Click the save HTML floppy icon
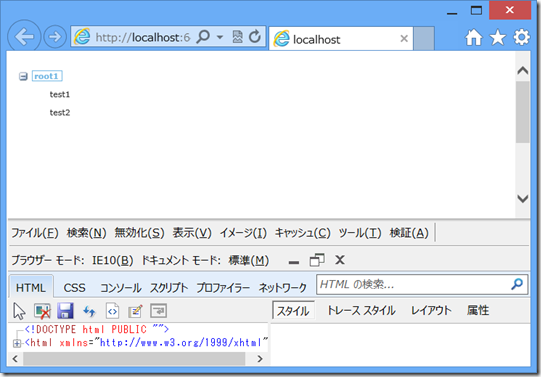 click(65, 311)
